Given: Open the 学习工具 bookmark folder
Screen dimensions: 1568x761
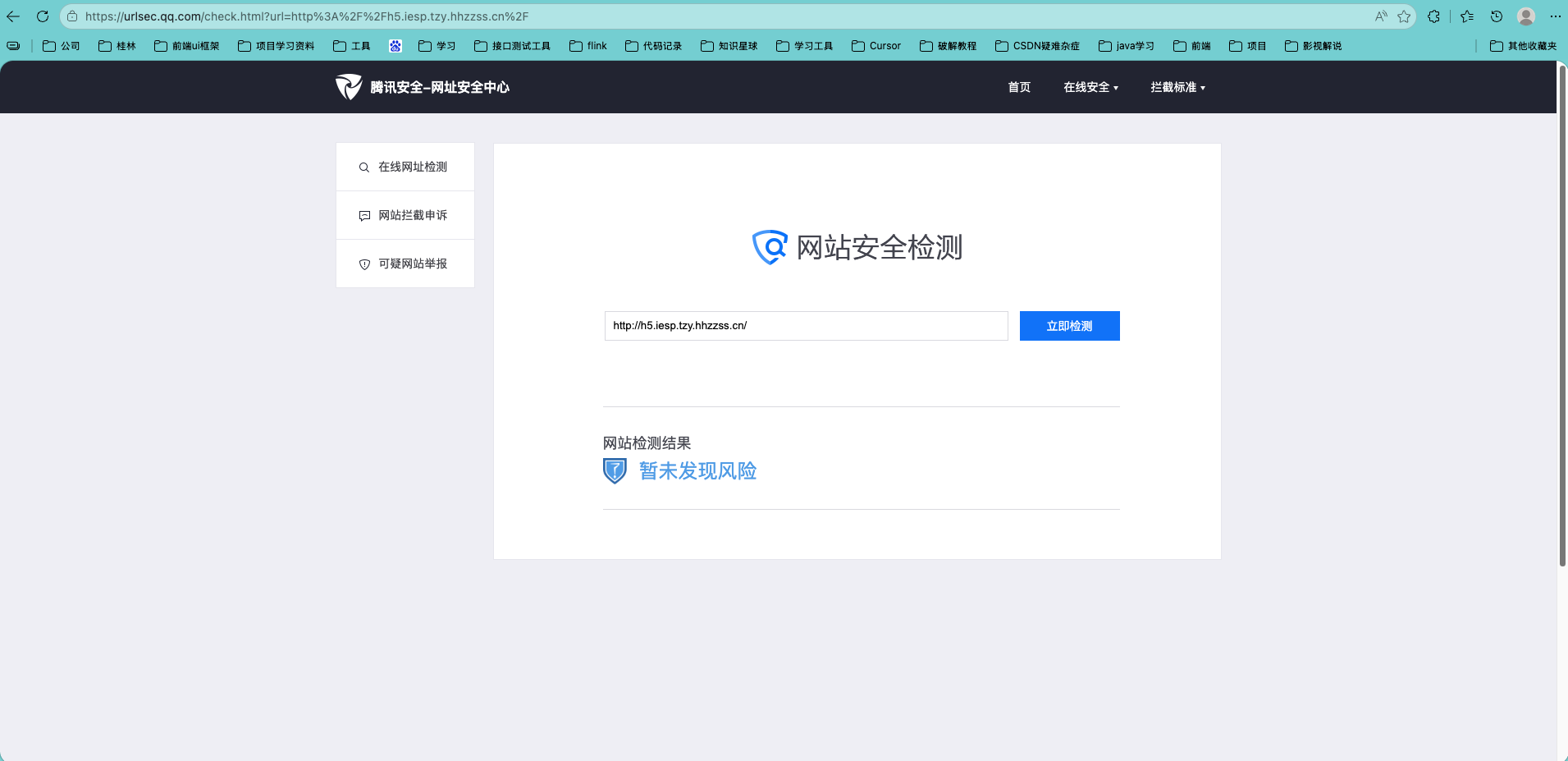Looking at the screenshot, I should coord(805,46).
